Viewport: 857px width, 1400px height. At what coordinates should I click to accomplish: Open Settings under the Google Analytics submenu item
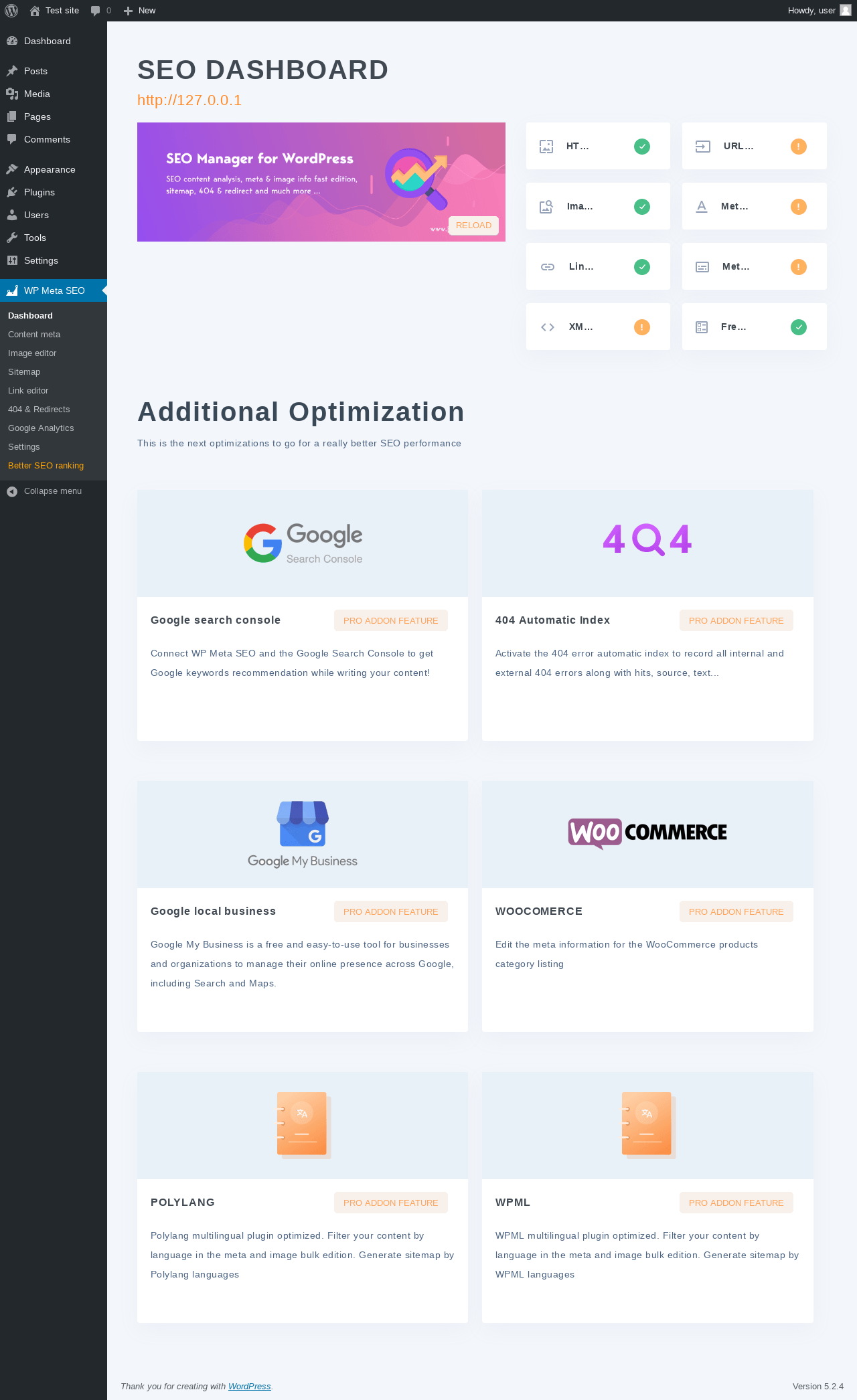point(24,447)
